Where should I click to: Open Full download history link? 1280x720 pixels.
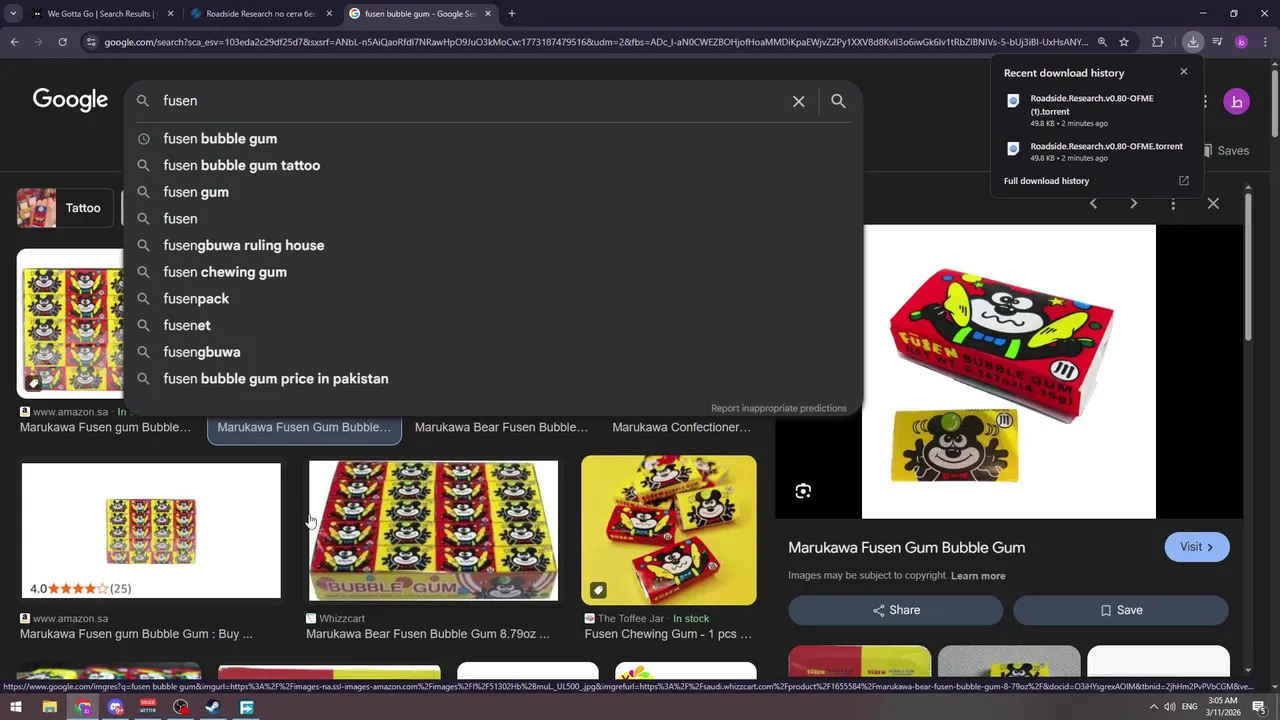coord(1046,181)
